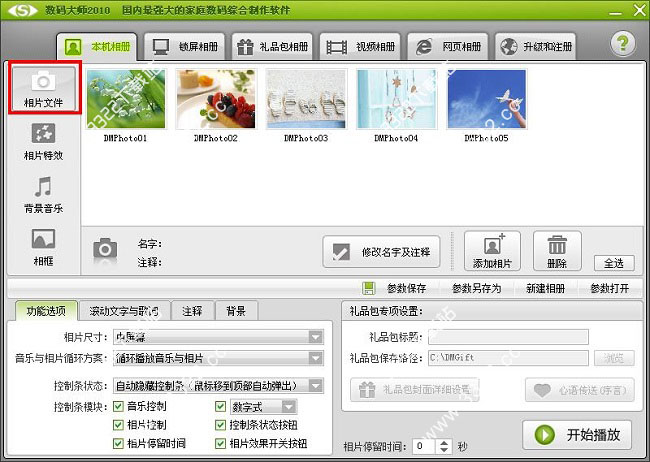
Task: Toggle the 控制条状态按钮 checkbox
Action: tap(221, 425)
